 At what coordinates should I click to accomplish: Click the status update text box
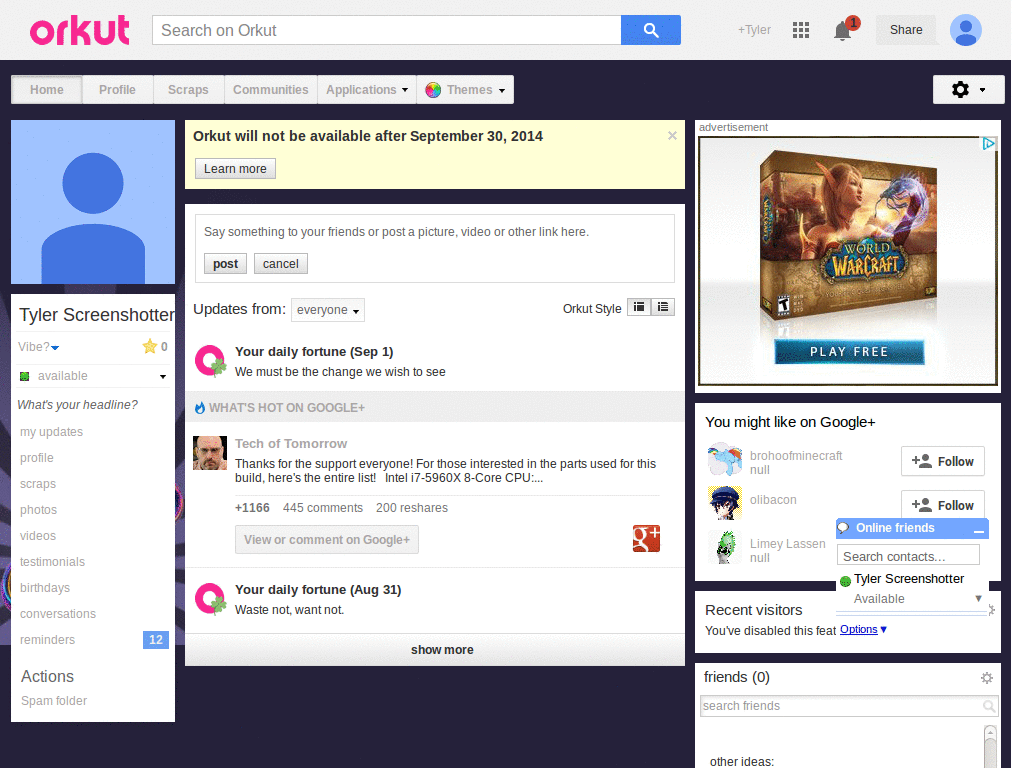click(x=434, y=232)
